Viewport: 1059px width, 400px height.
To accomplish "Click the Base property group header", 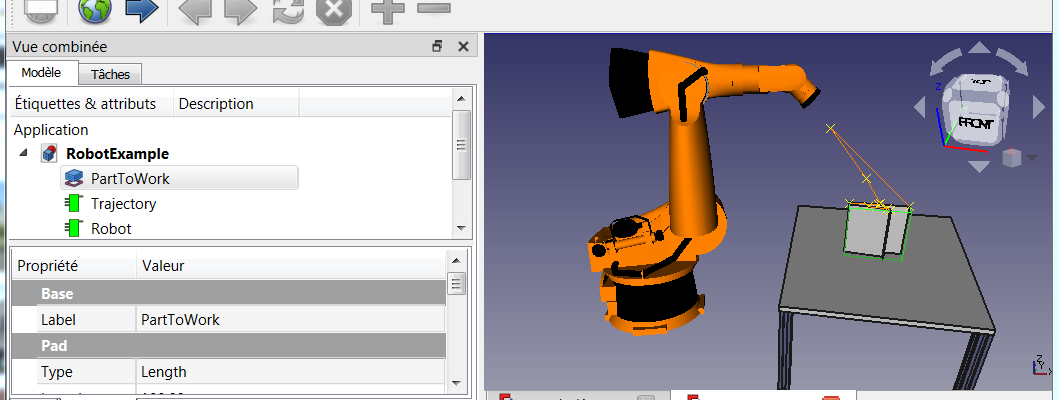I will coord(228,293).
